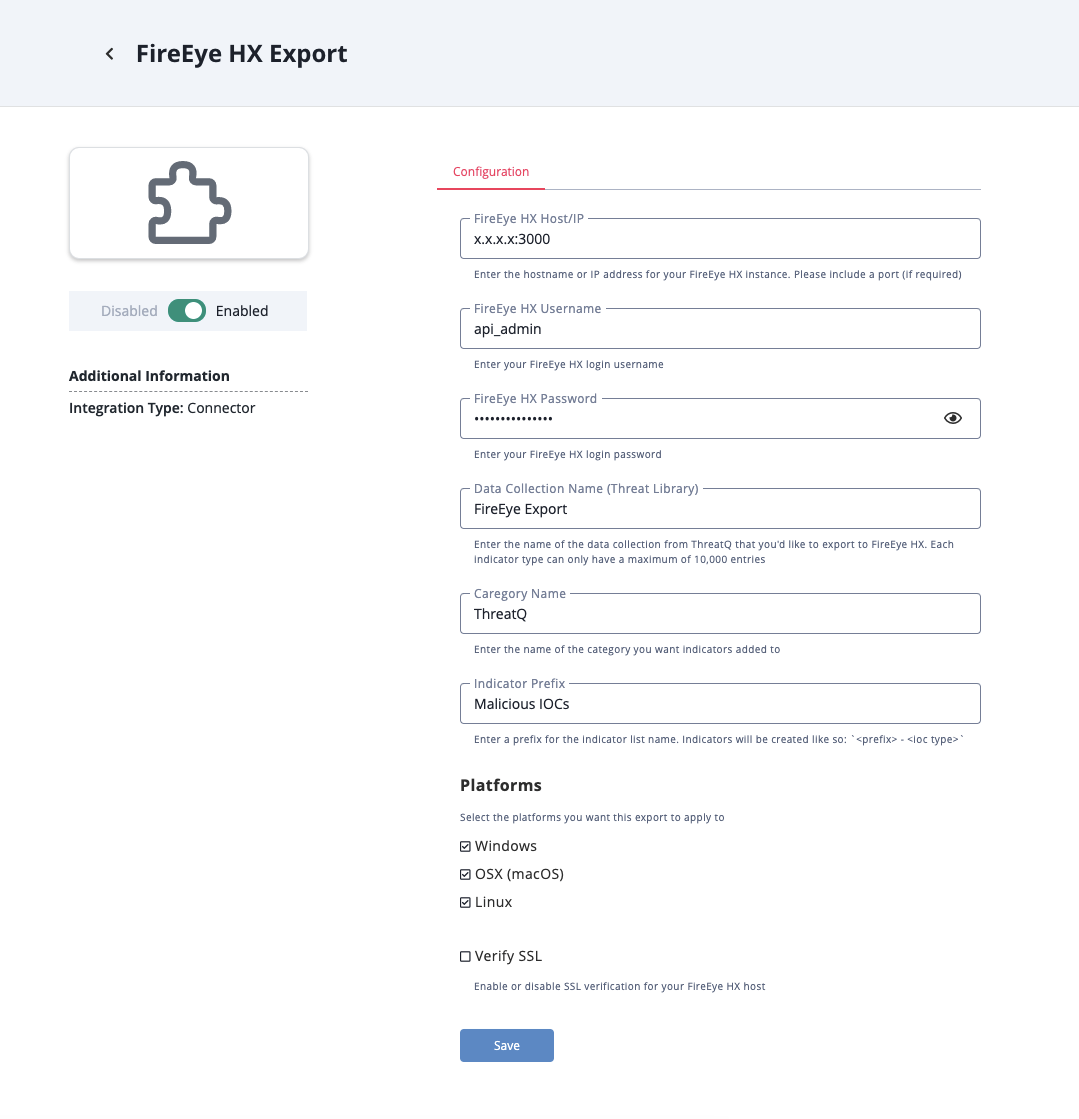
Task: Save the configuration settings
Action: pos(507,1045)
